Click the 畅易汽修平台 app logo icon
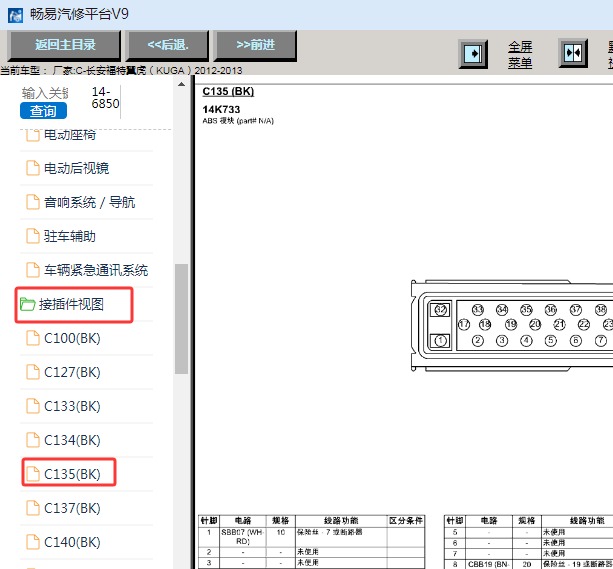This screenshot has width=613, height=569. (x=15, y=16)
